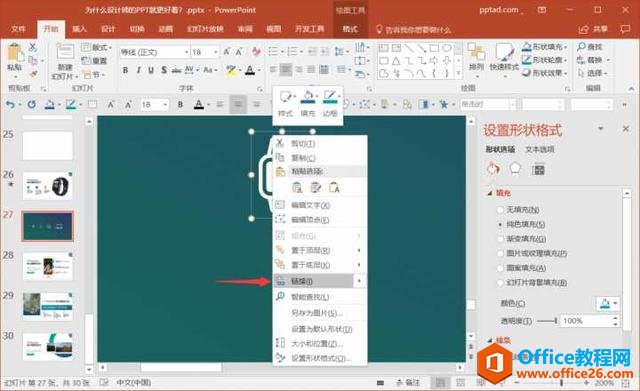The width and height of the screenshot is (640, 391).
Task: Choose the keep-text-only paste option icon
Action: pos(334,188)
